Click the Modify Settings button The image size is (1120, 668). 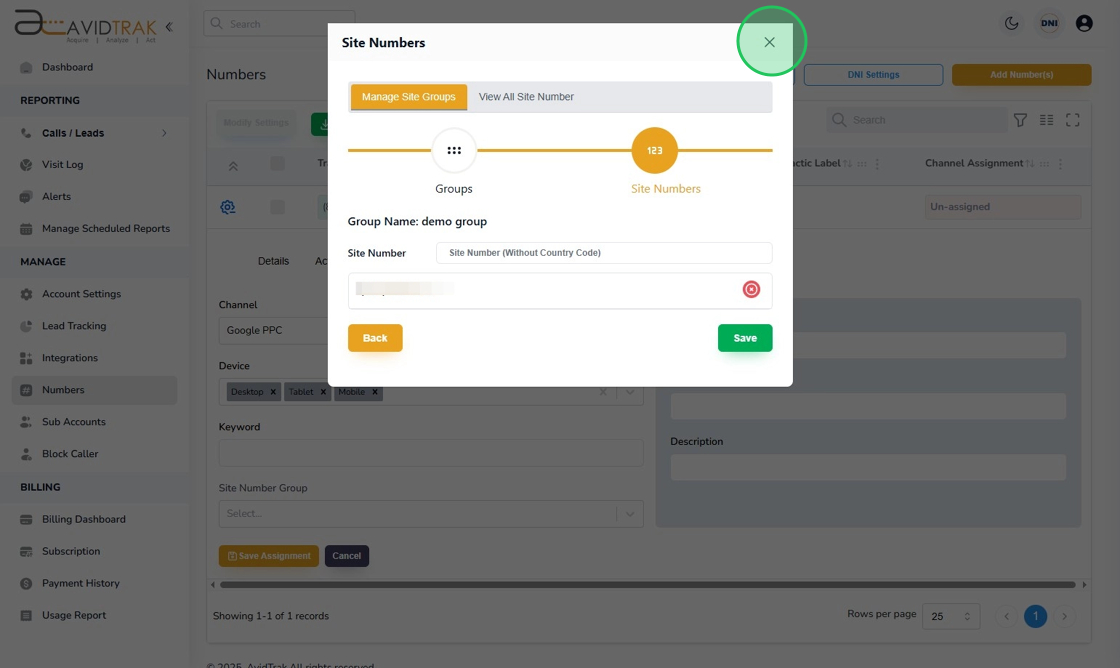click(x=256, y=123)
